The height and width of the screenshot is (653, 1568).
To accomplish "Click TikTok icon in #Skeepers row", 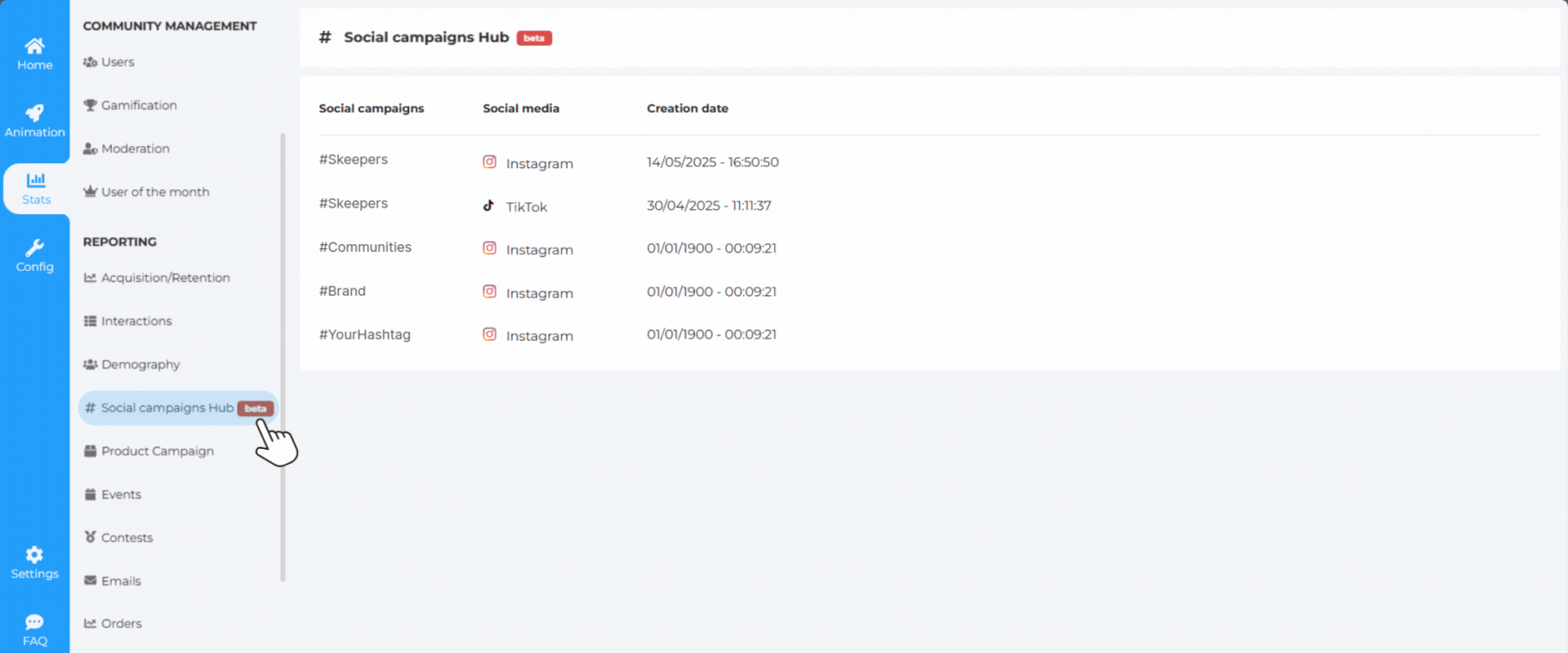I will 488,206.
